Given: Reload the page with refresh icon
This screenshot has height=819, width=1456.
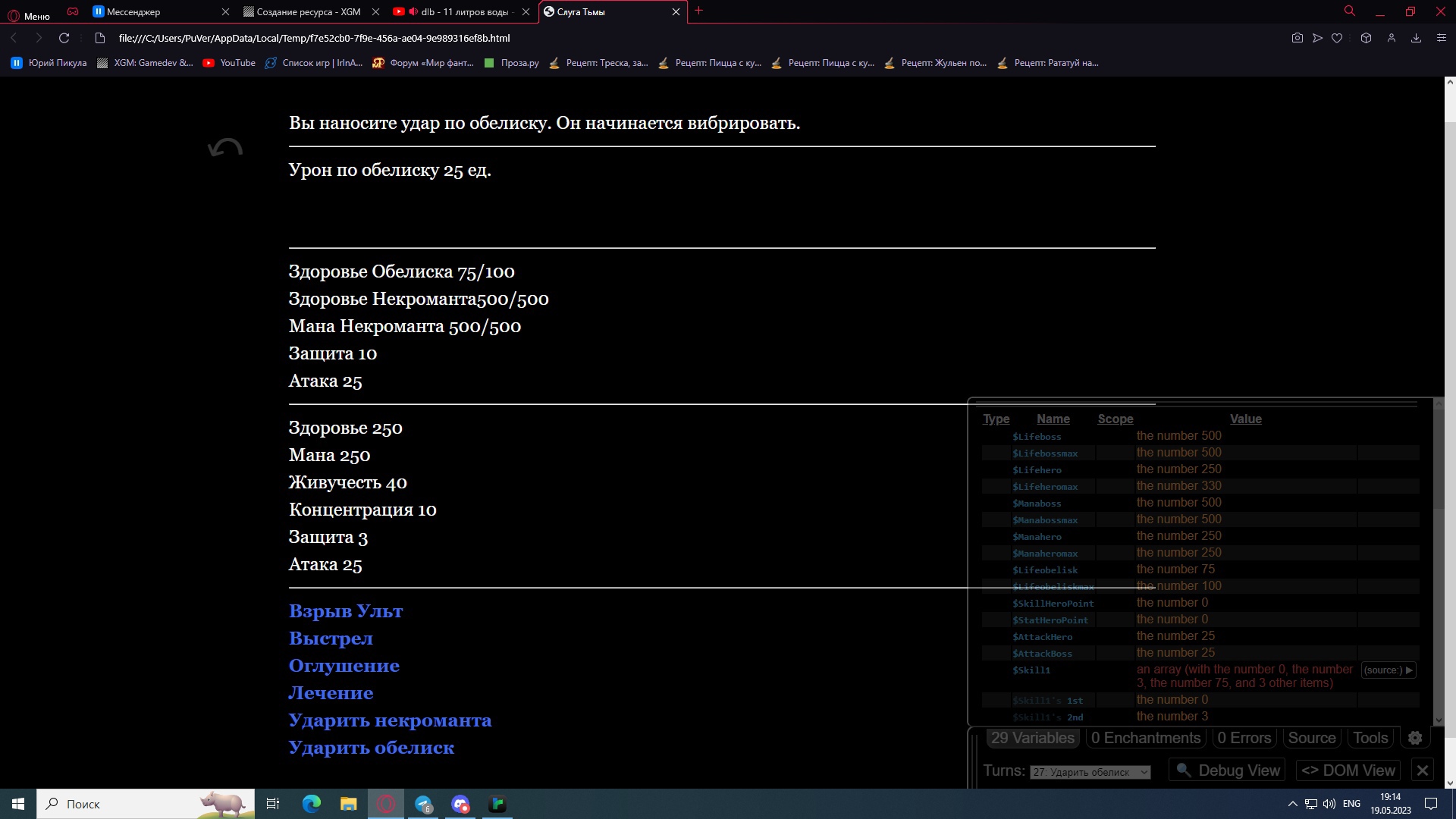Looking at the screenshot, I should pos(64,38).
